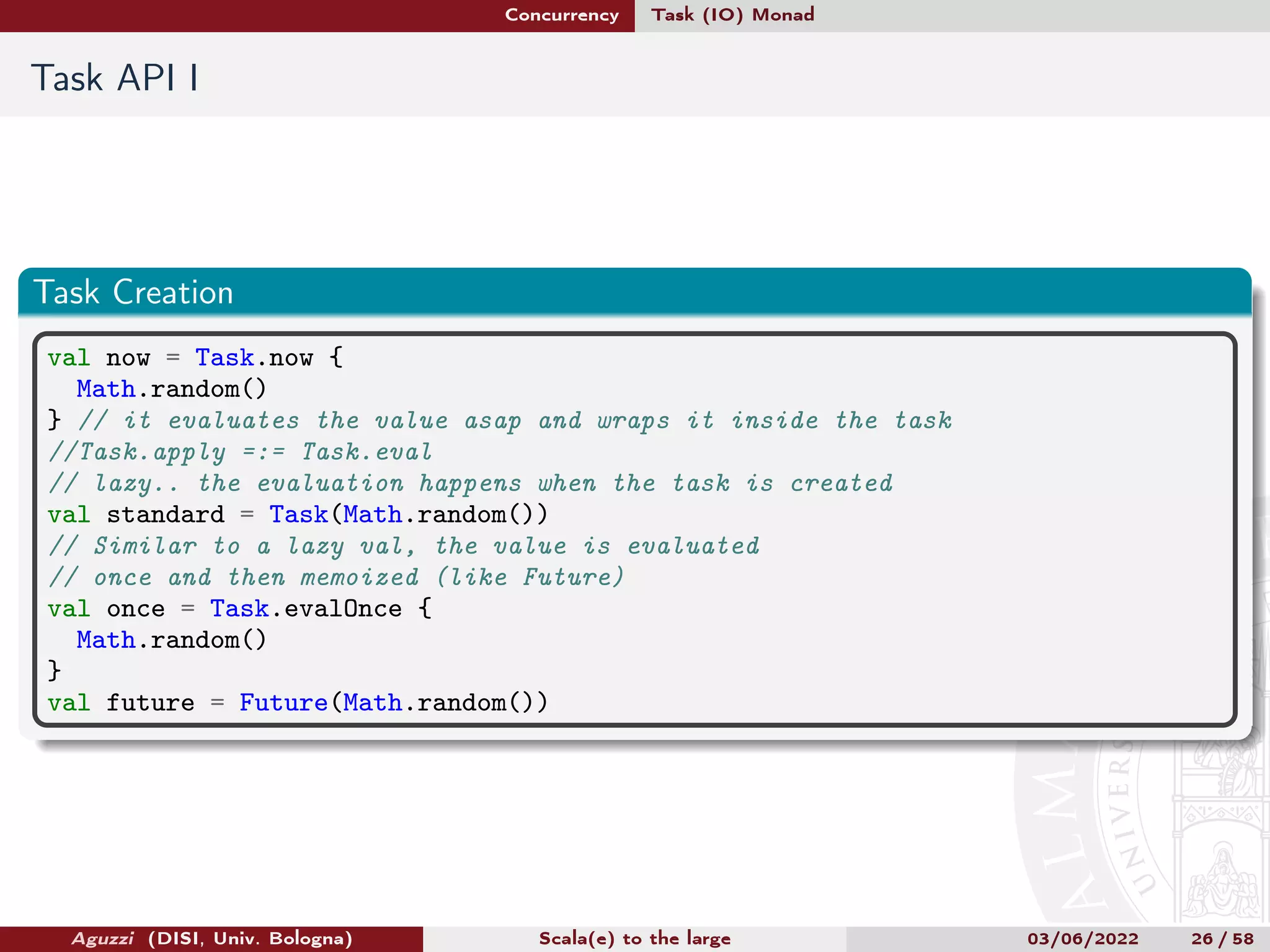
Task: Click the 'Scala(e) to the large' footer title
Action: point(634,938)
